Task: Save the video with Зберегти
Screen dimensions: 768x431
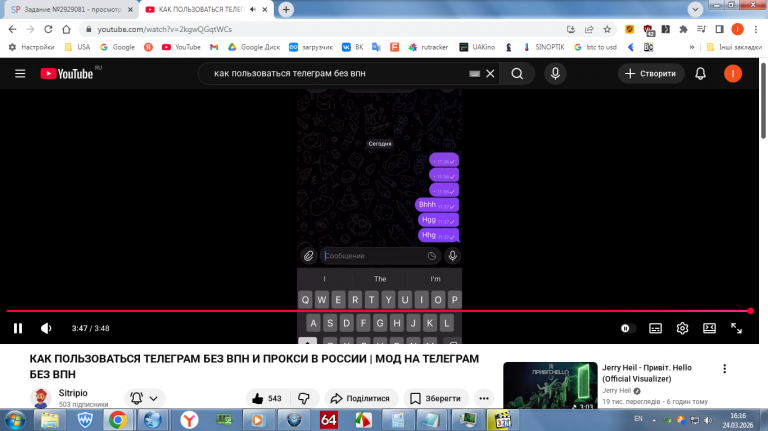Action: point(435,398)
